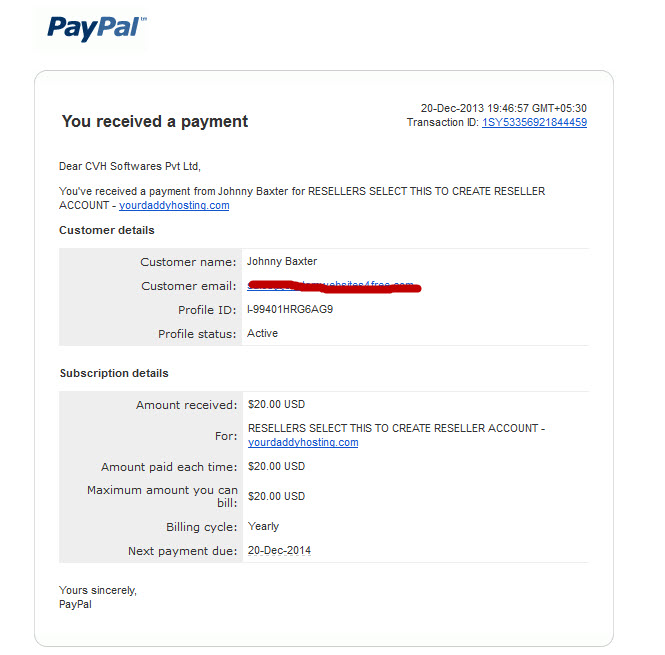Click next payment due date 20-Dec-2014
The image size is (665, 655).
[x=279, y=550]
